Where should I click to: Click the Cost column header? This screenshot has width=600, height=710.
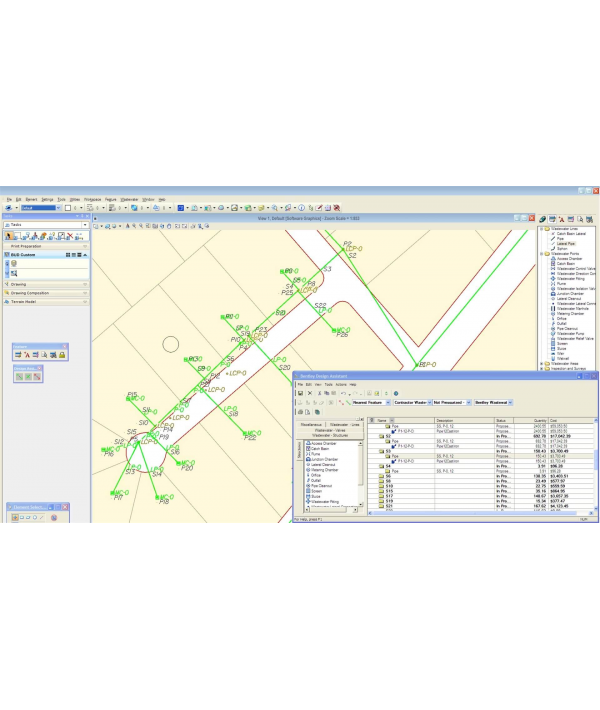pos(571,421)
